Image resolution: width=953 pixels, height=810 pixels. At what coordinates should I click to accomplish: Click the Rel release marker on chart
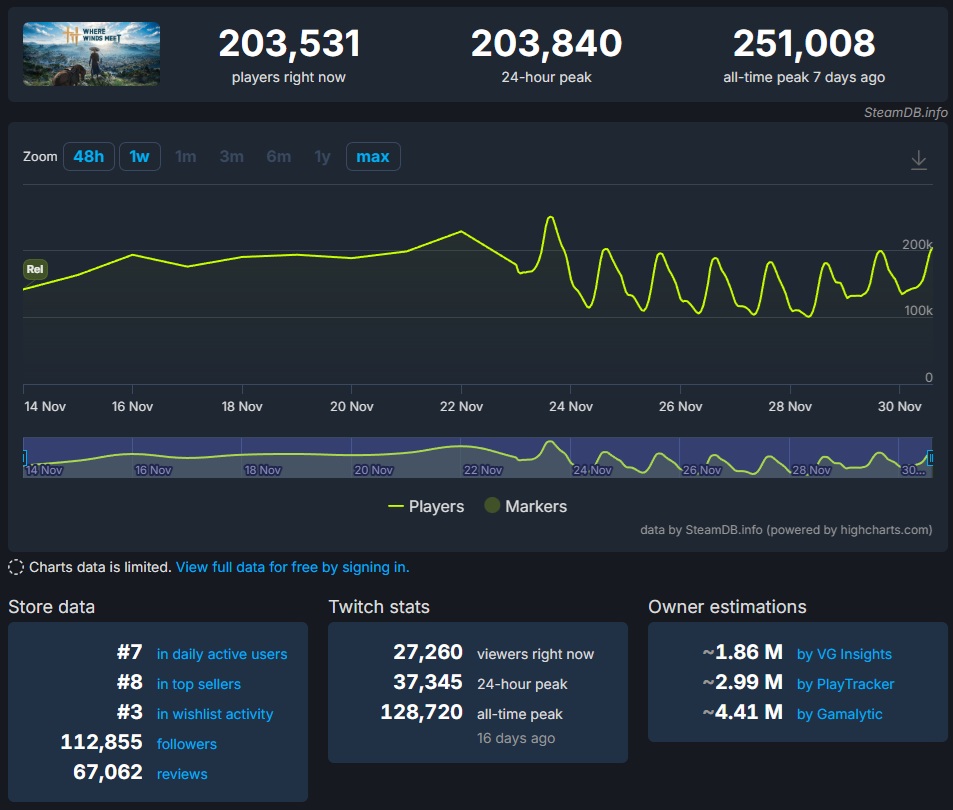click(x=35, y=269)
